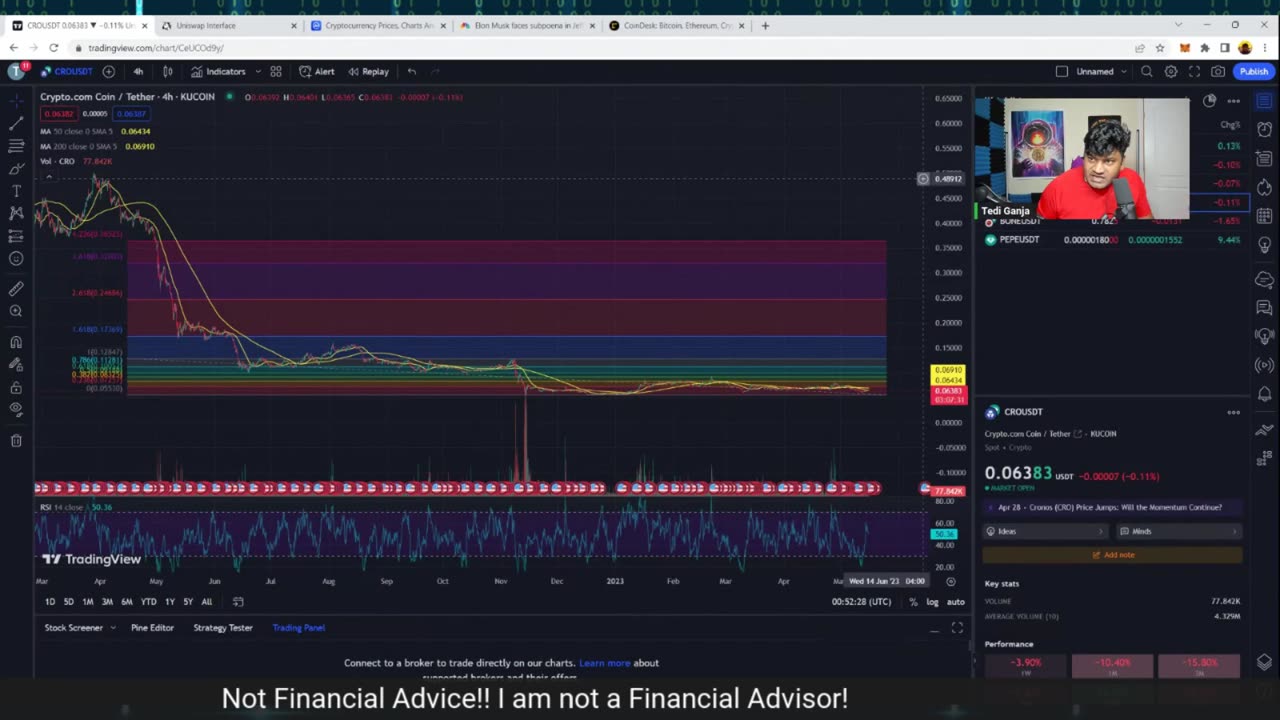Select the ruler measure tool

click(x=16, y=289)
